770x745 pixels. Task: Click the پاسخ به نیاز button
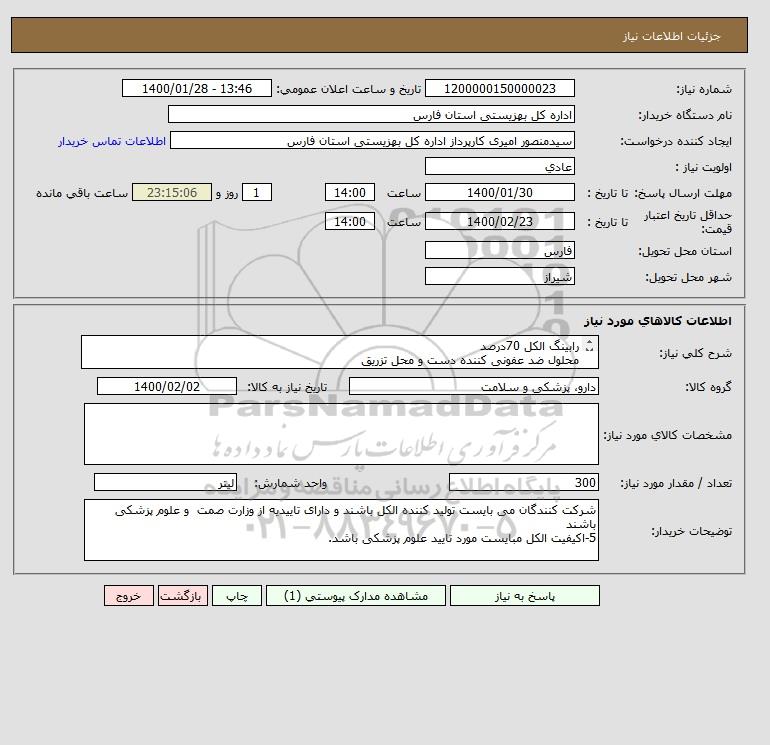[524, 596]
